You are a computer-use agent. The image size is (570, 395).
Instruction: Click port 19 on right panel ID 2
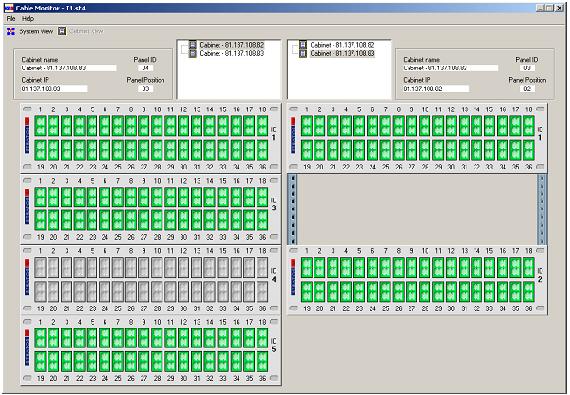tap(307, 291)
